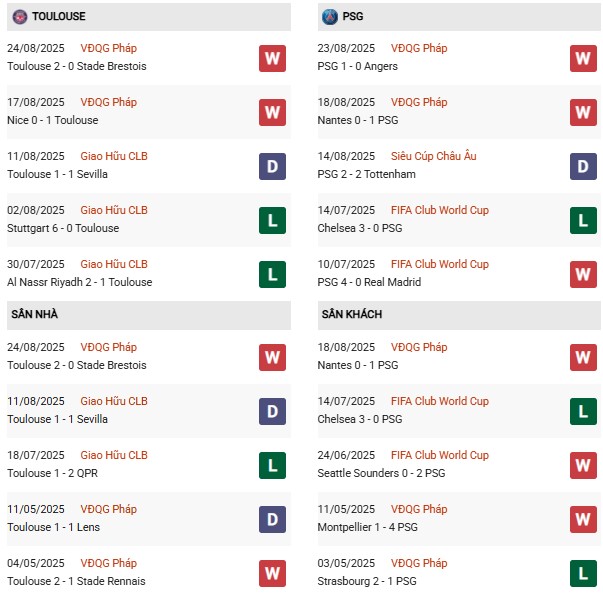Select the PSG SÂN KHÁCH section header

click(352, 315)
